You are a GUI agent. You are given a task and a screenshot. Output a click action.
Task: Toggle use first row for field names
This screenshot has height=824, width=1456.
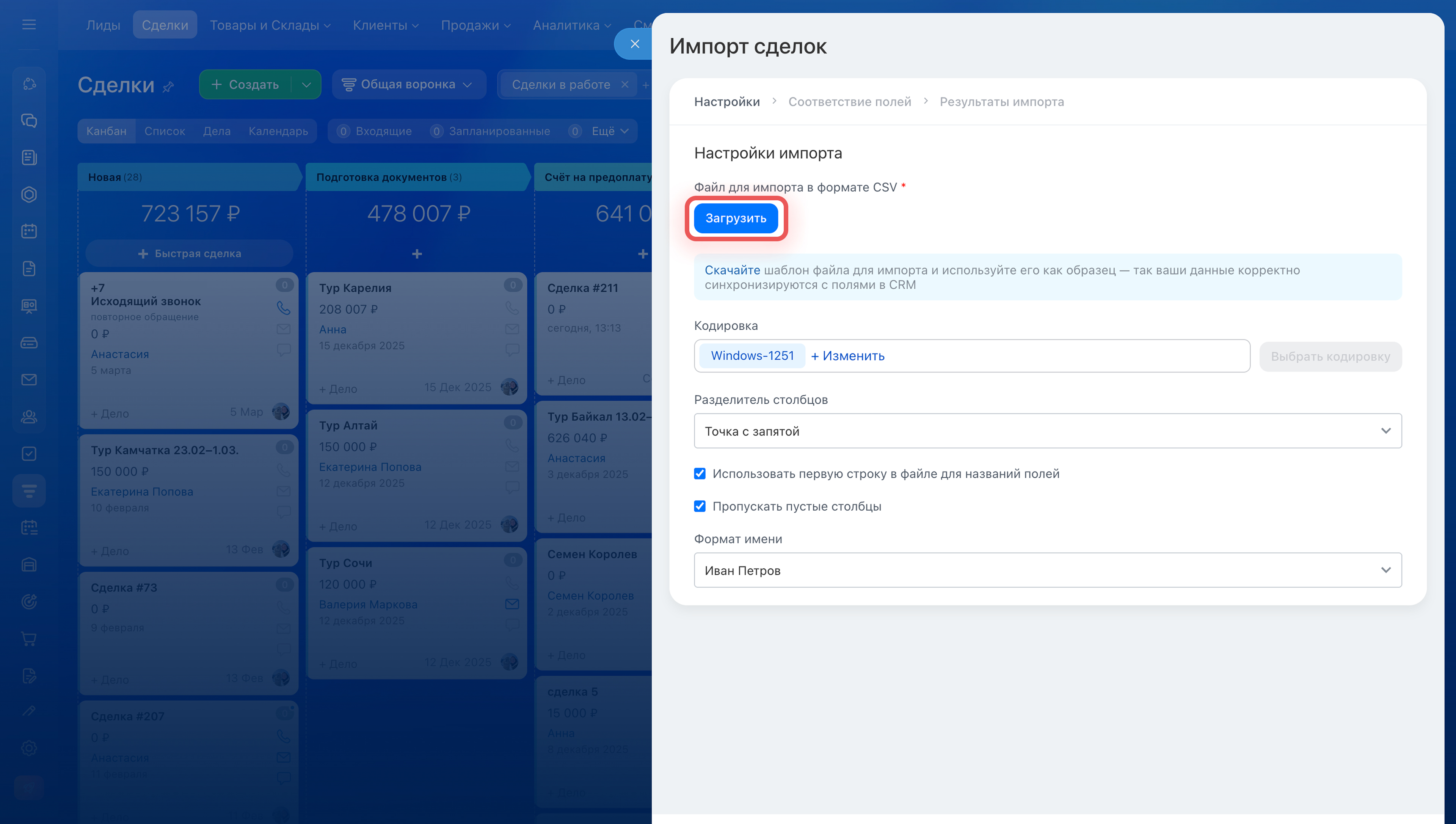(700, 474)
